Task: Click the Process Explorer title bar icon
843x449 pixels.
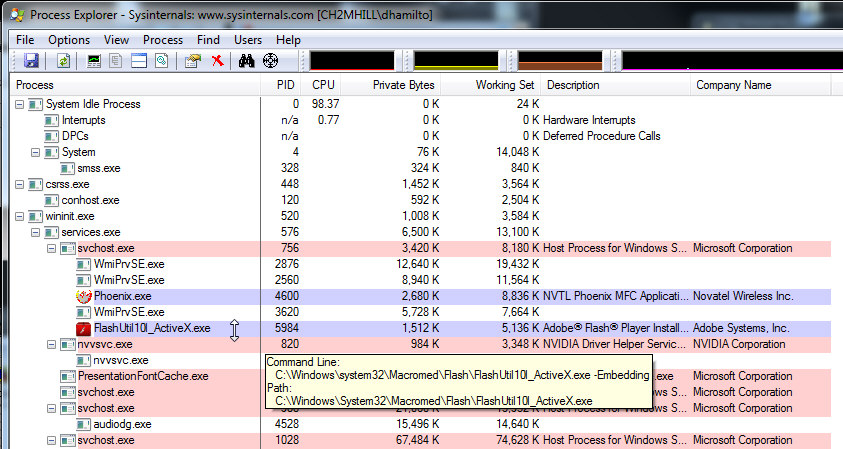Action: point(17,15)
